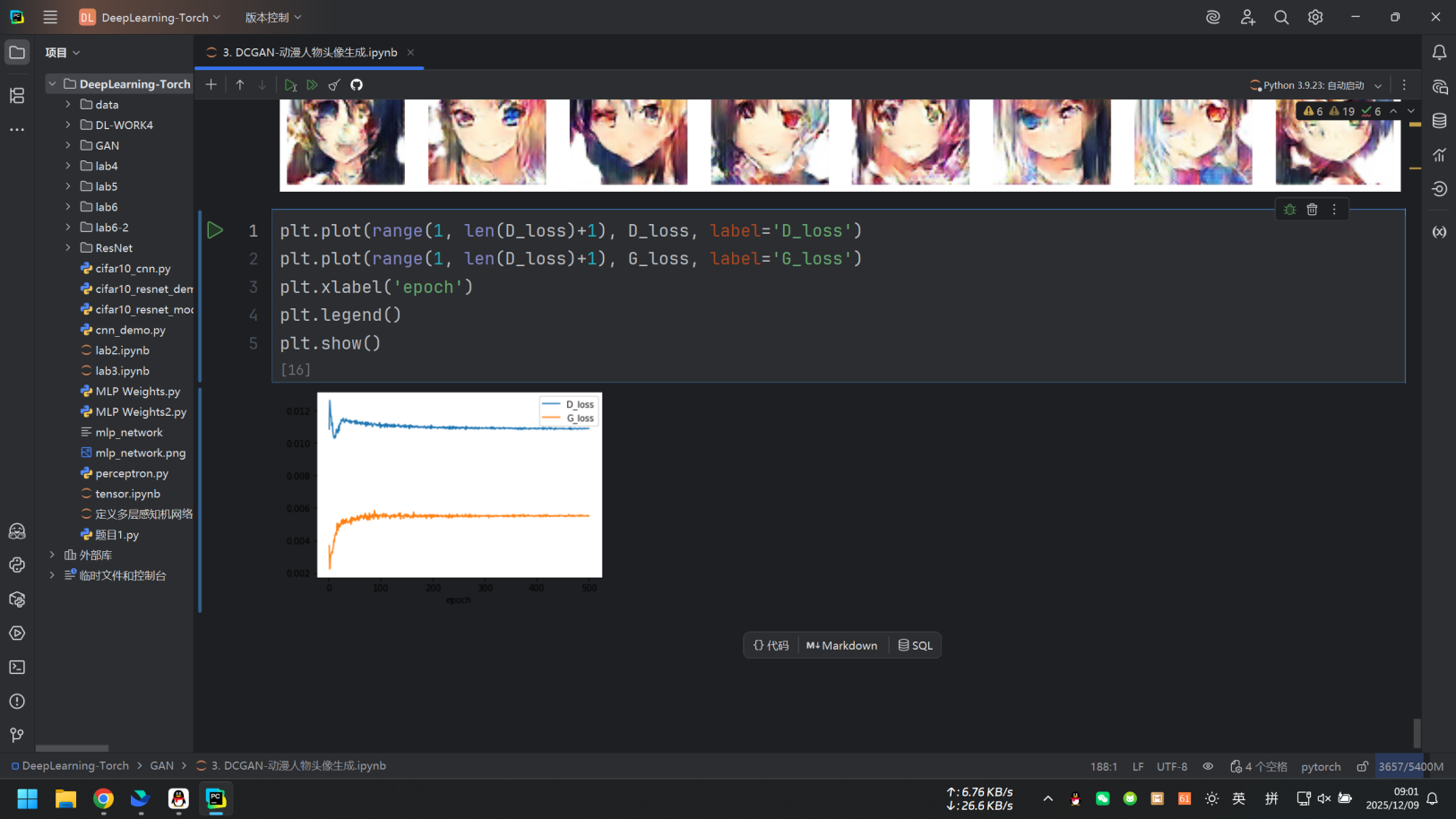Select the DCGAN notebook editor tab
Viewport: 1456px width, 819px height.
click(309, 53)
